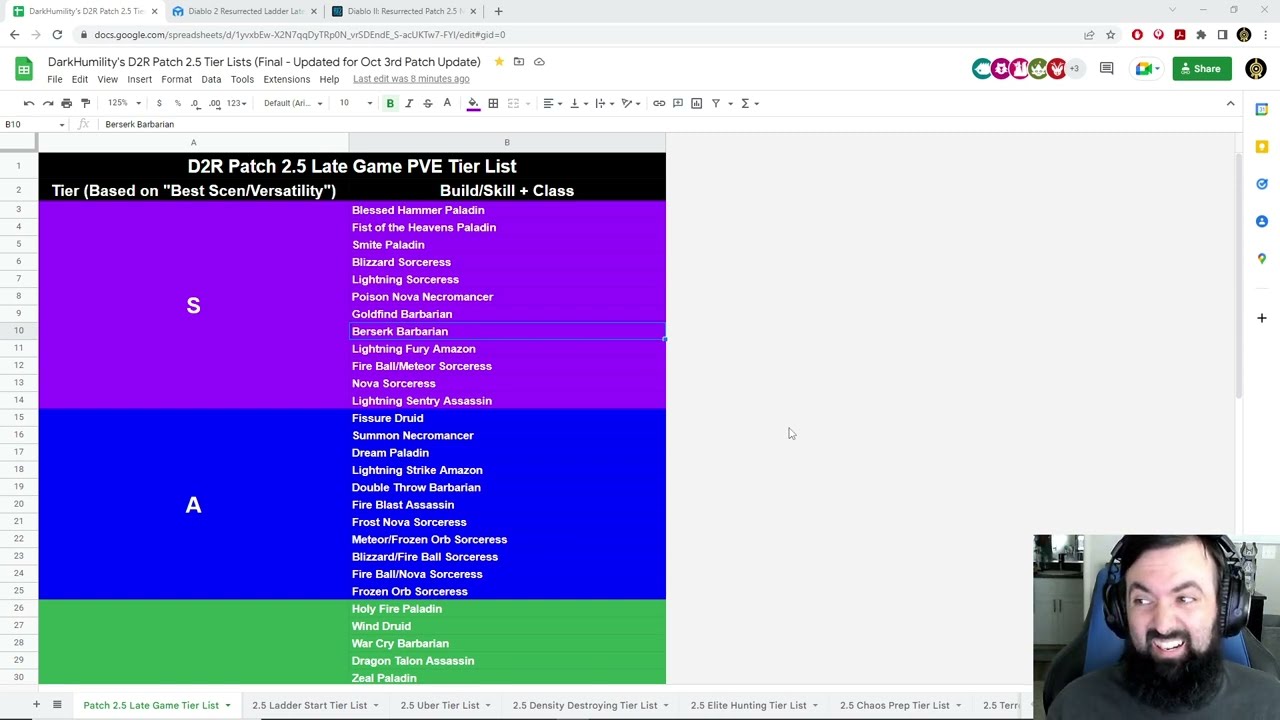Select the Blessed Hammer Paladin cell

coord(507,210)
